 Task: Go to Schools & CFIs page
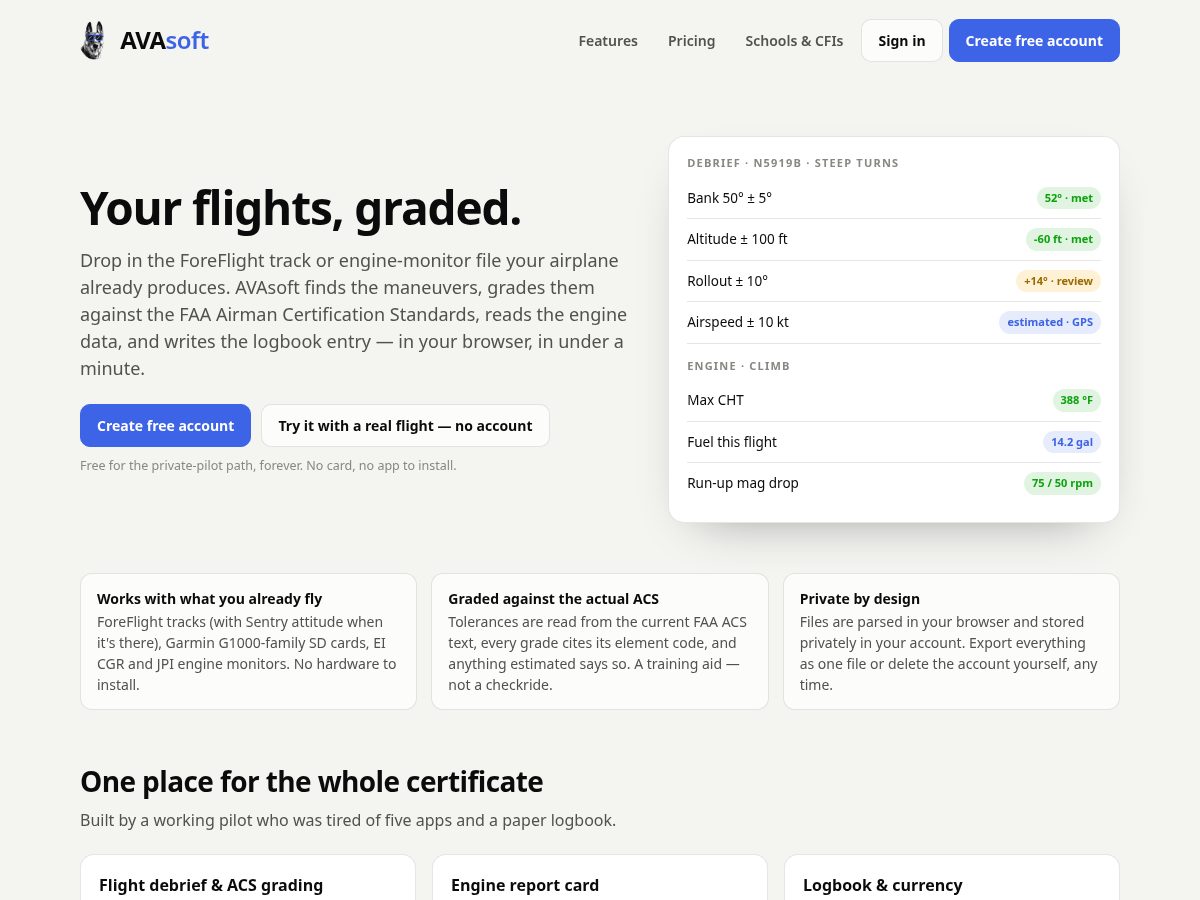794,41
